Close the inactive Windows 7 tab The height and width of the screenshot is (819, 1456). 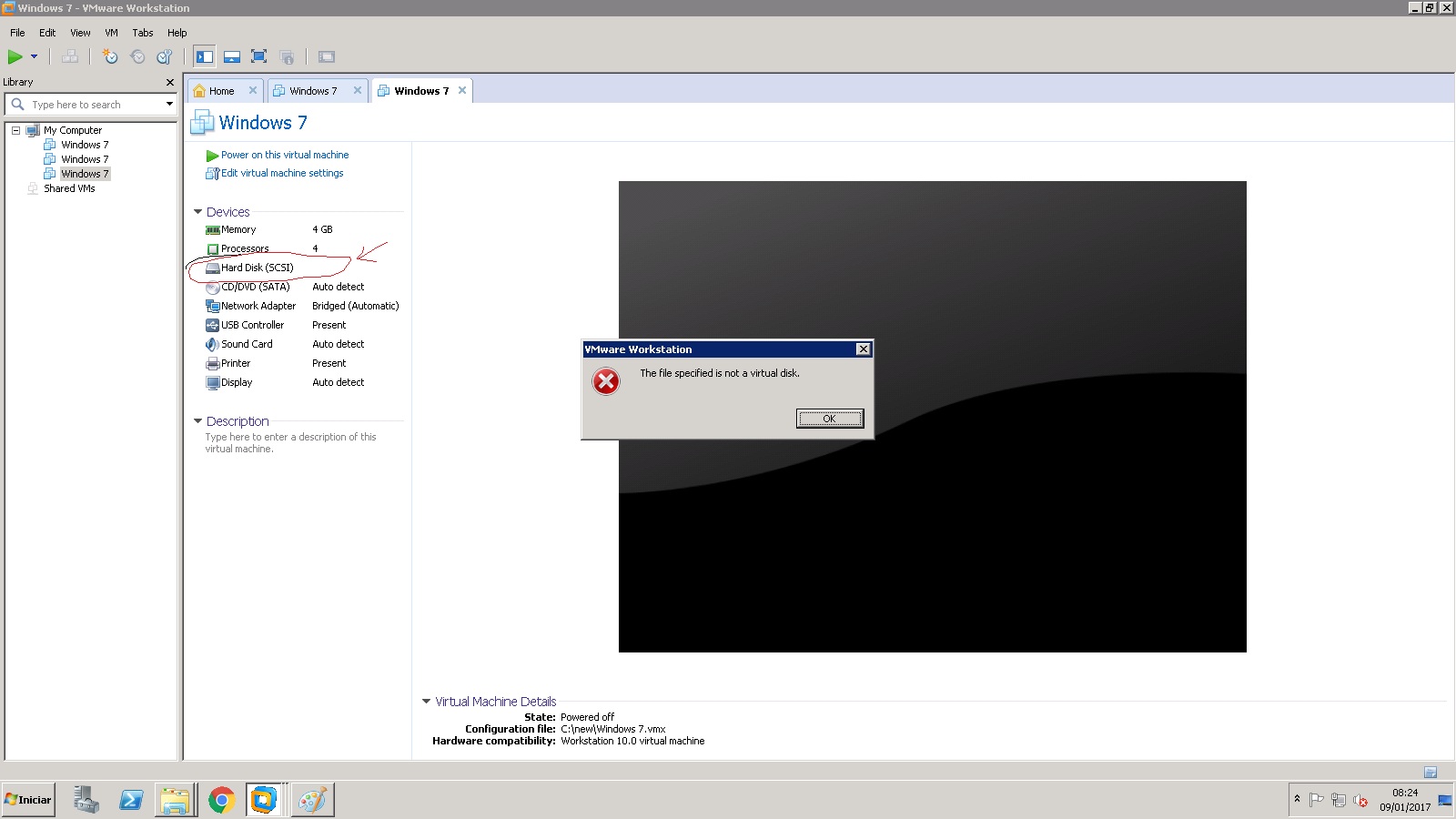[358, 90]
